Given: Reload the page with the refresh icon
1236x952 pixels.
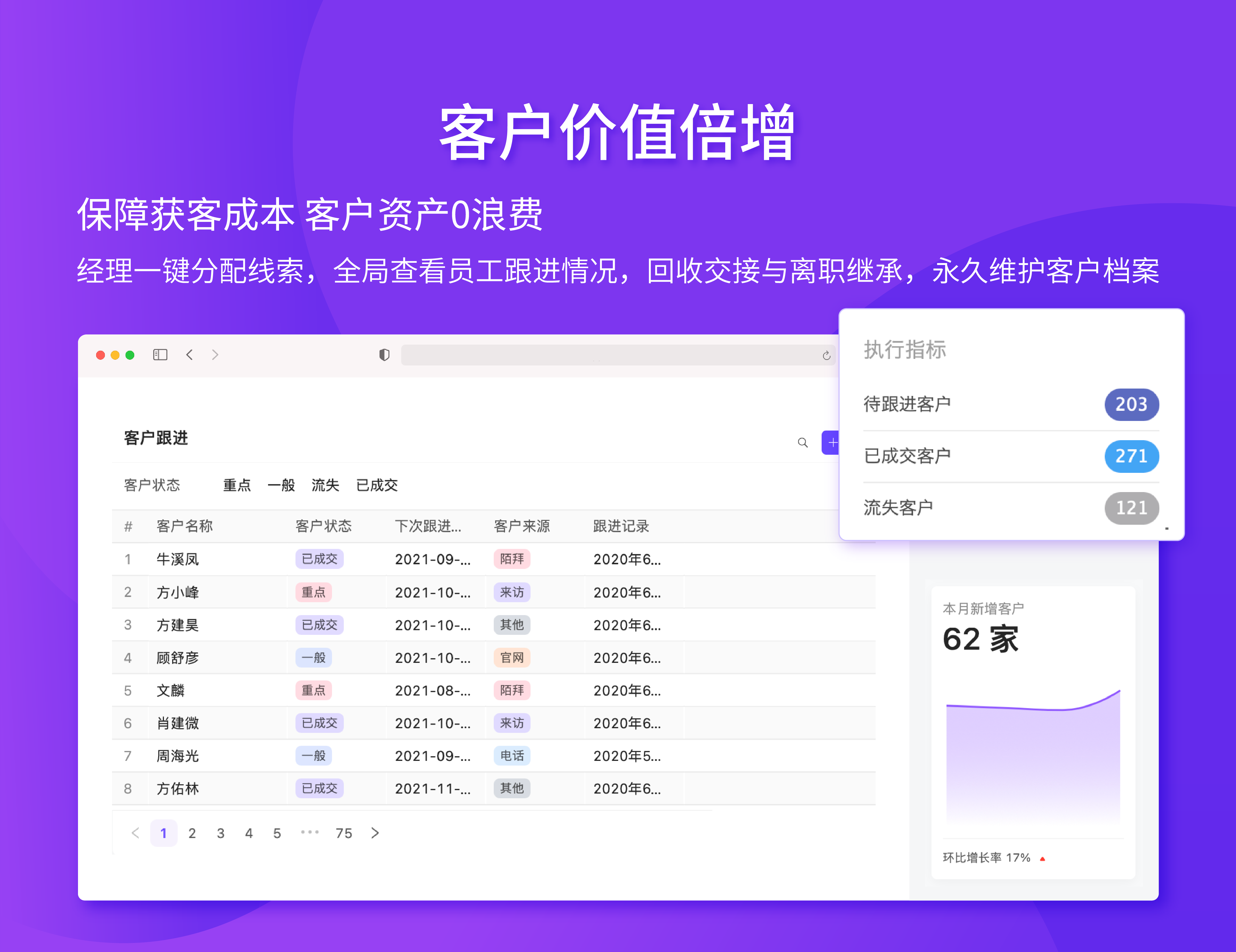Looking at the screenshot, I should coord(826,355).
